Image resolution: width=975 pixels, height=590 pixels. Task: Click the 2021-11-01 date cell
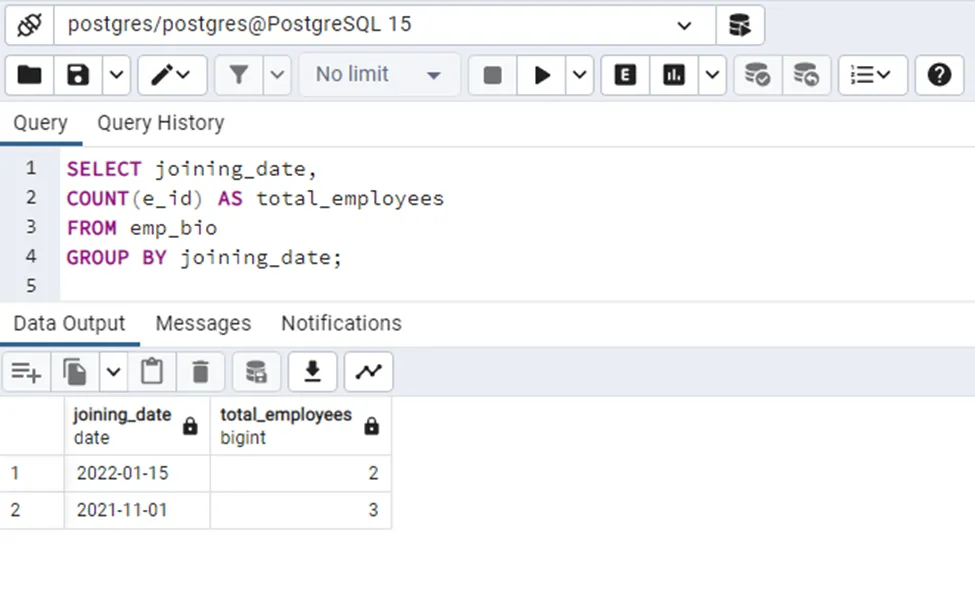click(122, 510)
